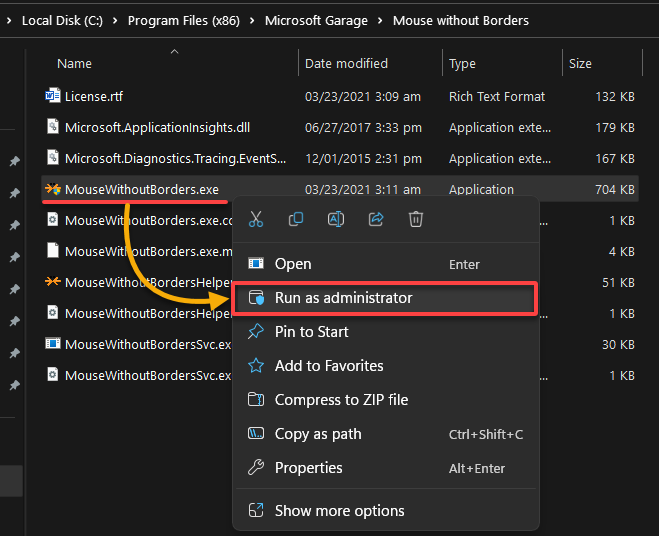Click the 12/01/2015 2:31 pm date cell

pyautogui.click(x=363, y=159)
